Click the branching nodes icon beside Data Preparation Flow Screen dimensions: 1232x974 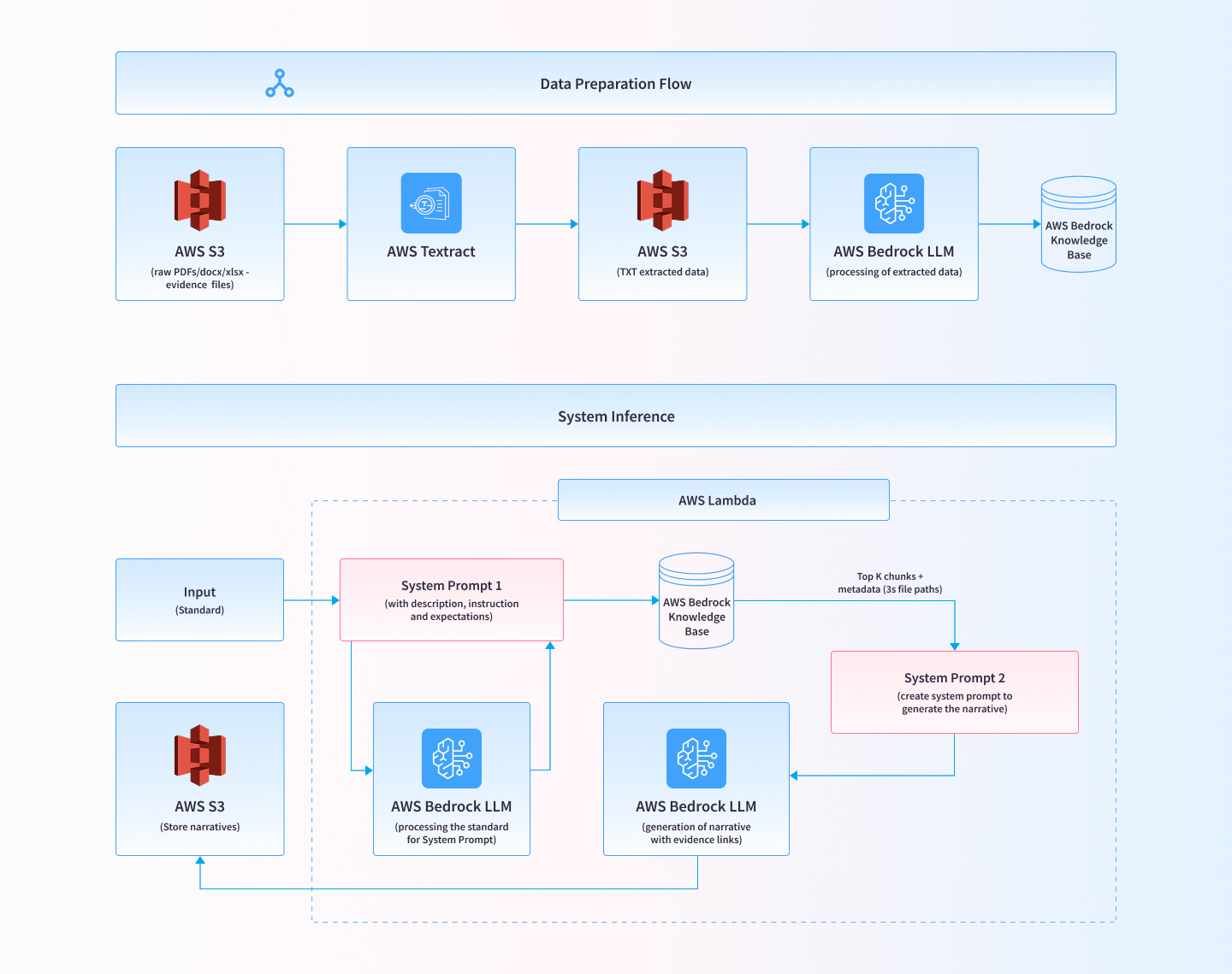coord(280,83)
